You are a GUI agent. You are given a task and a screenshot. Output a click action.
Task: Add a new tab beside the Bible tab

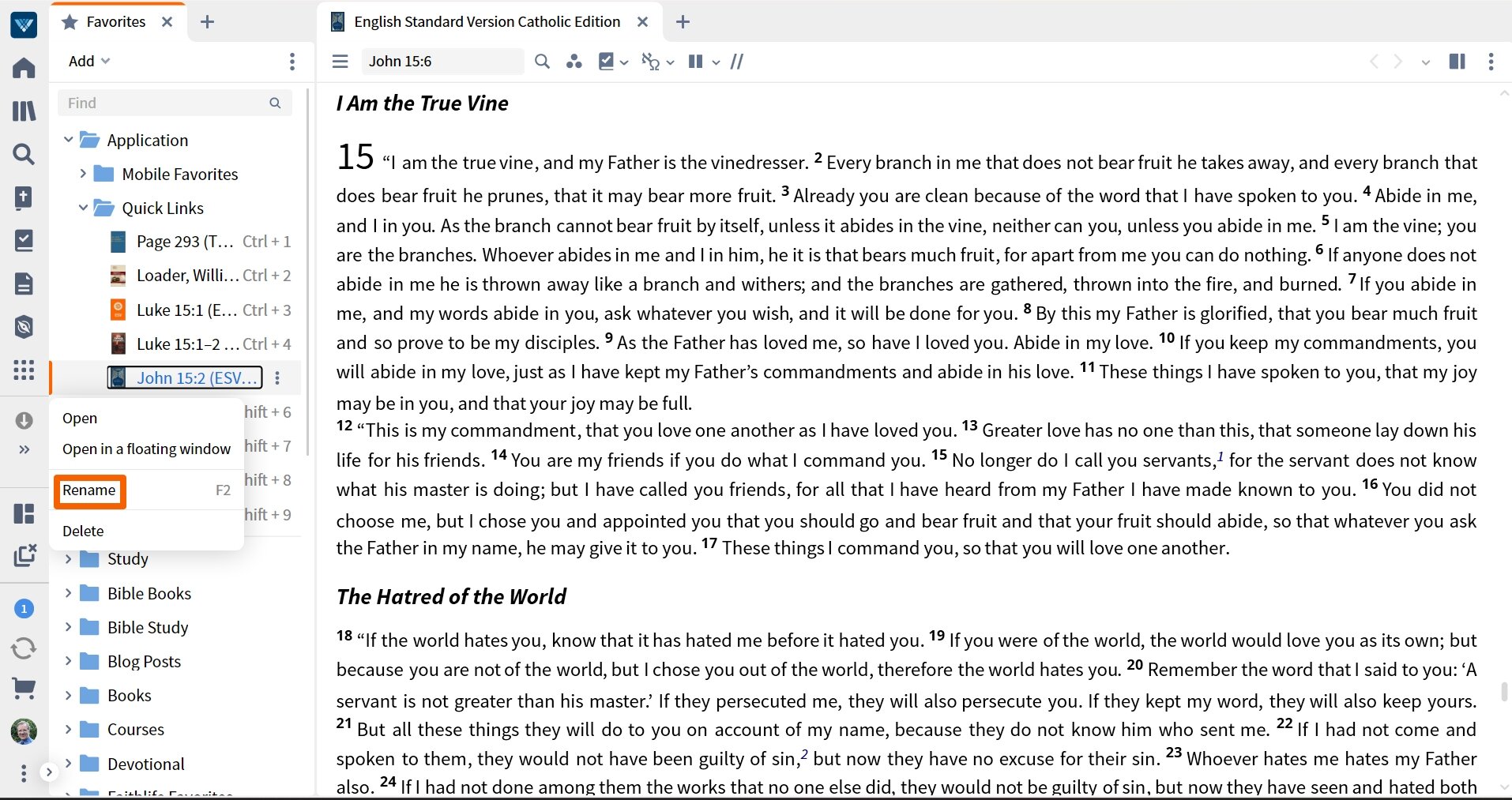pyautogui.click(x=683, y=22)
